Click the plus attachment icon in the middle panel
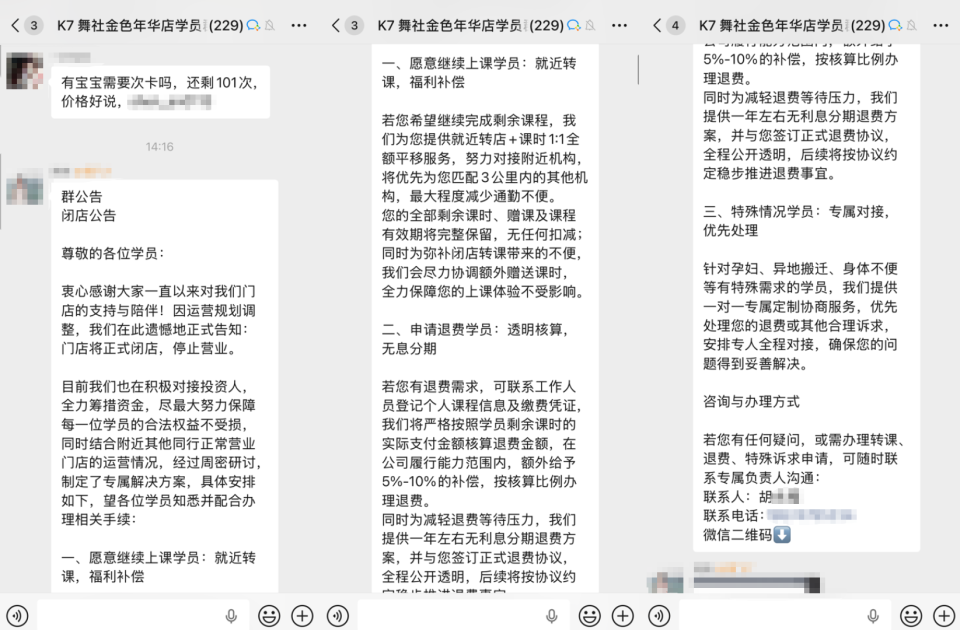 (622, 616)
